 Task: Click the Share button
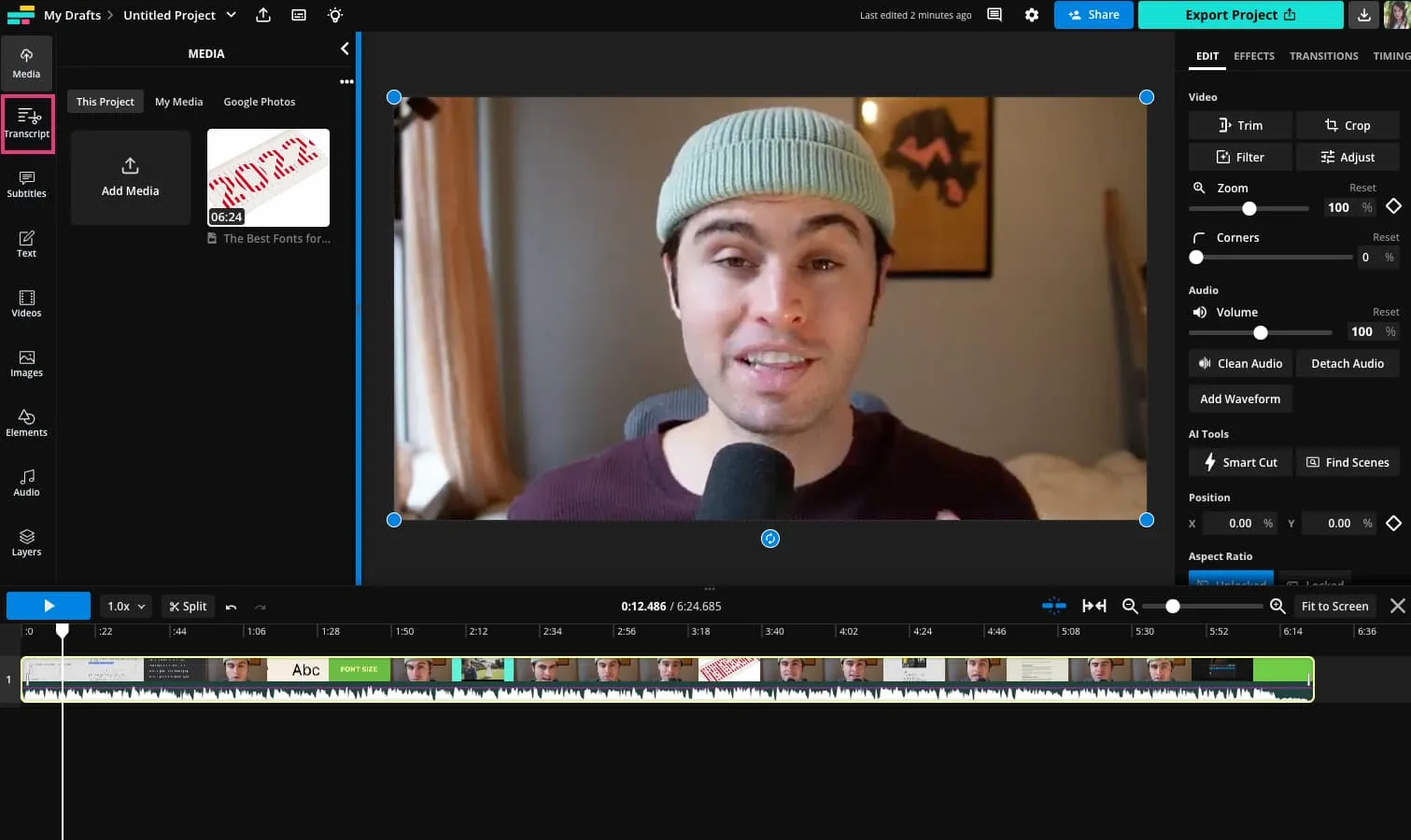pos(1094,15)
